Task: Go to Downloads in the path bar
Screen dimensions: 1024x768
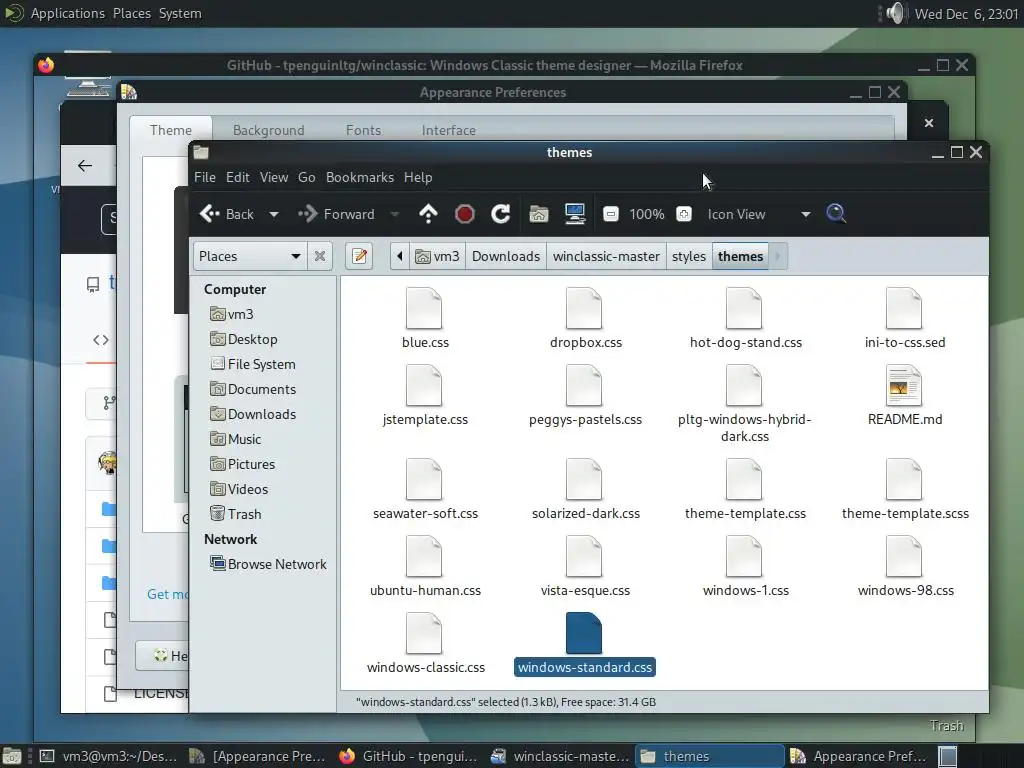Action: (x=505, y=256)
